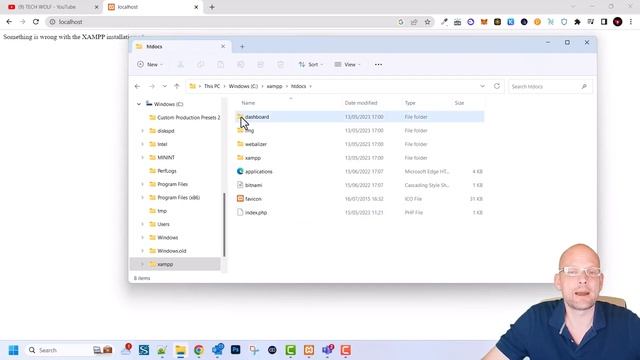The height and width of the screenshot is (360, 640).
Task: Expand the Users tree folder
Action: [x=142, y=224]
